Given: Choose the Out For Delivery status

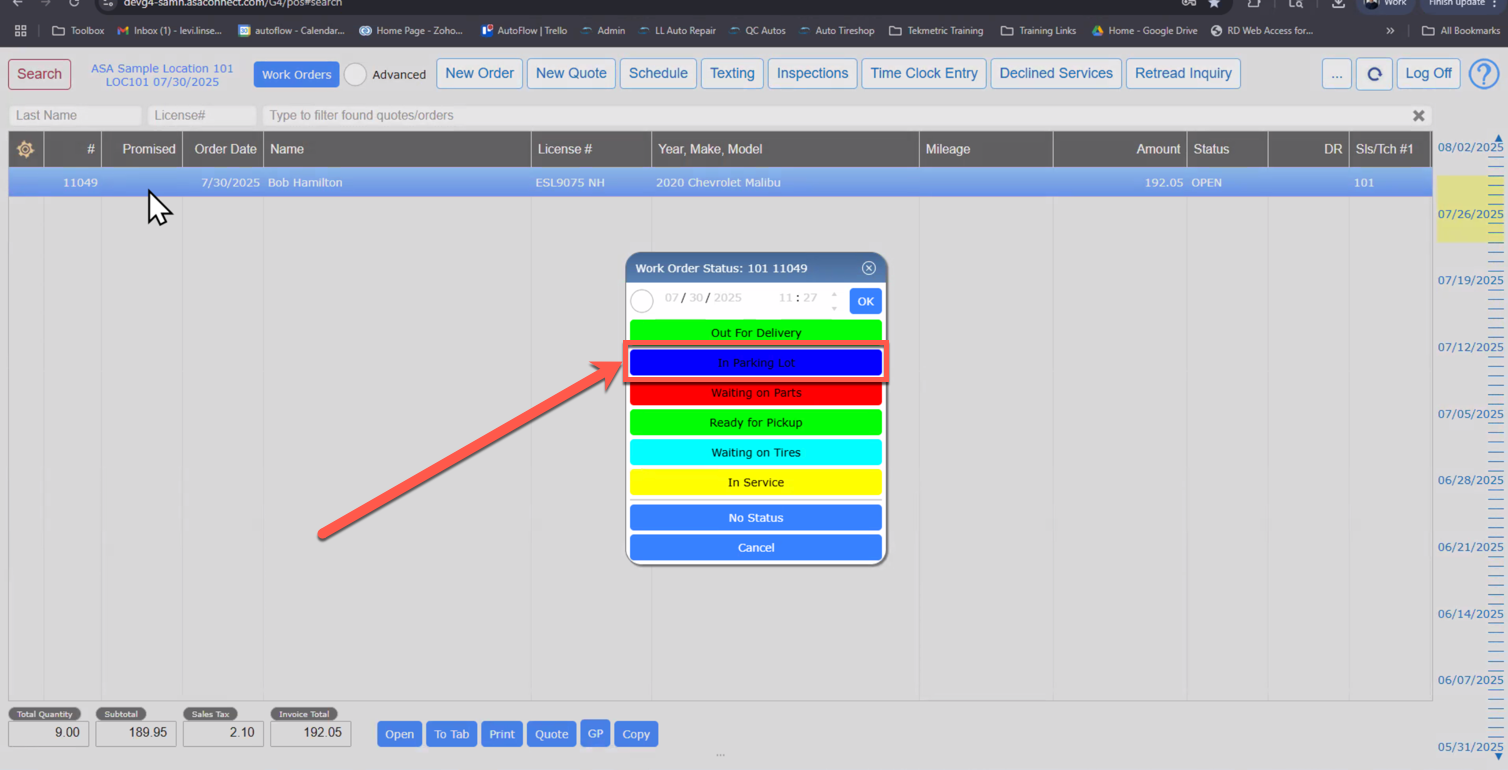Looking at the screenshot, I should 756,332.
